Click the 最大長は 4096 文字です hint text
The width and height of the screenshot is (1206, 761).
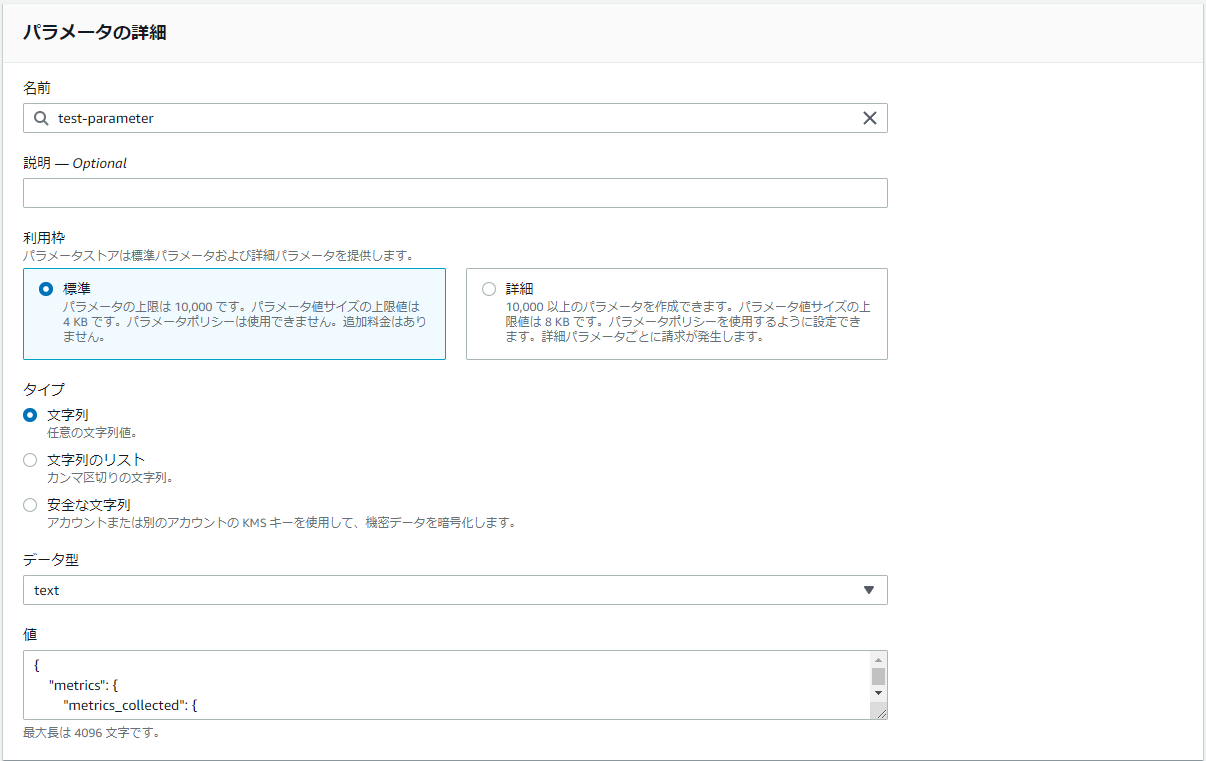[91, 732]
